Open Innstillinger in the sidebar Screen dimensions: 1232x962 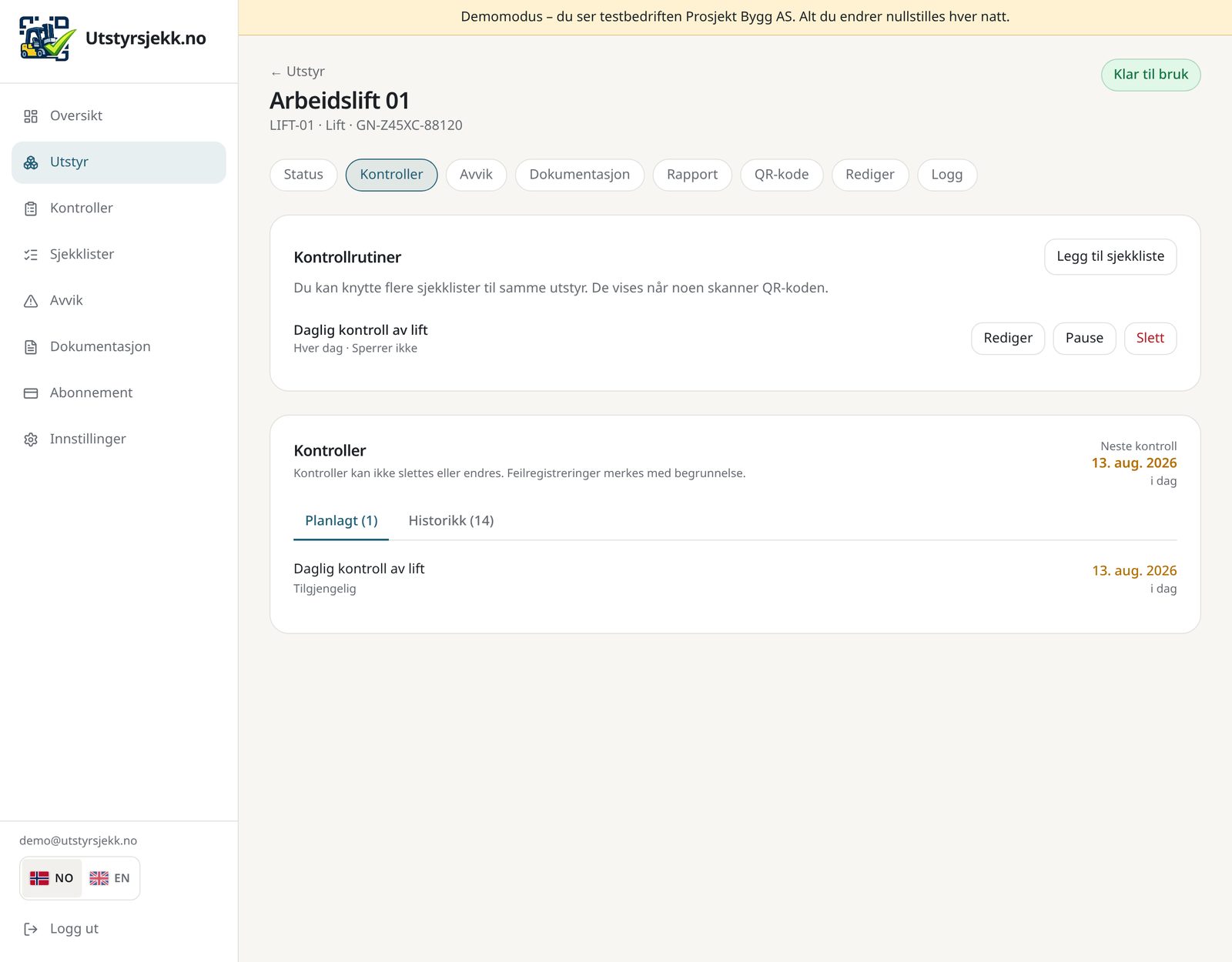click(x=119, y=439)
